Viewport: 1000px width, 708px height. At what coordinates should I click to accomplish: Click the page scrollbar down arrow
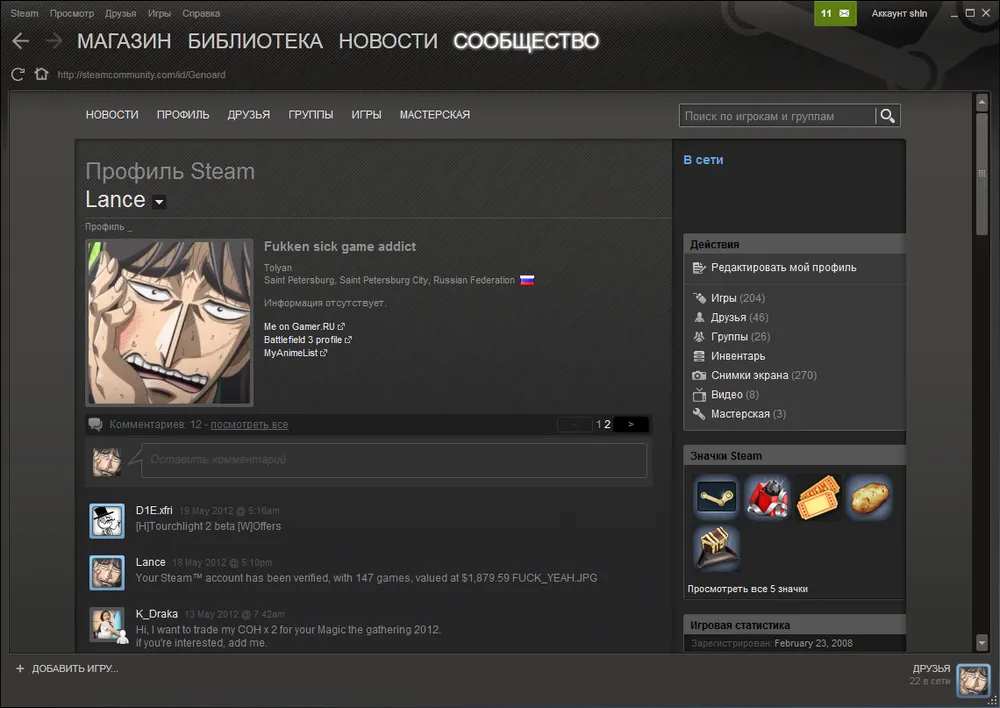click(982, 642)
